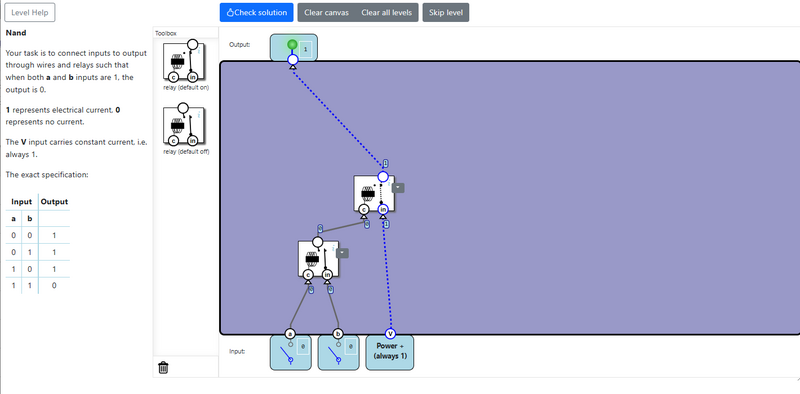Open the Level Help button

(30, 13)
